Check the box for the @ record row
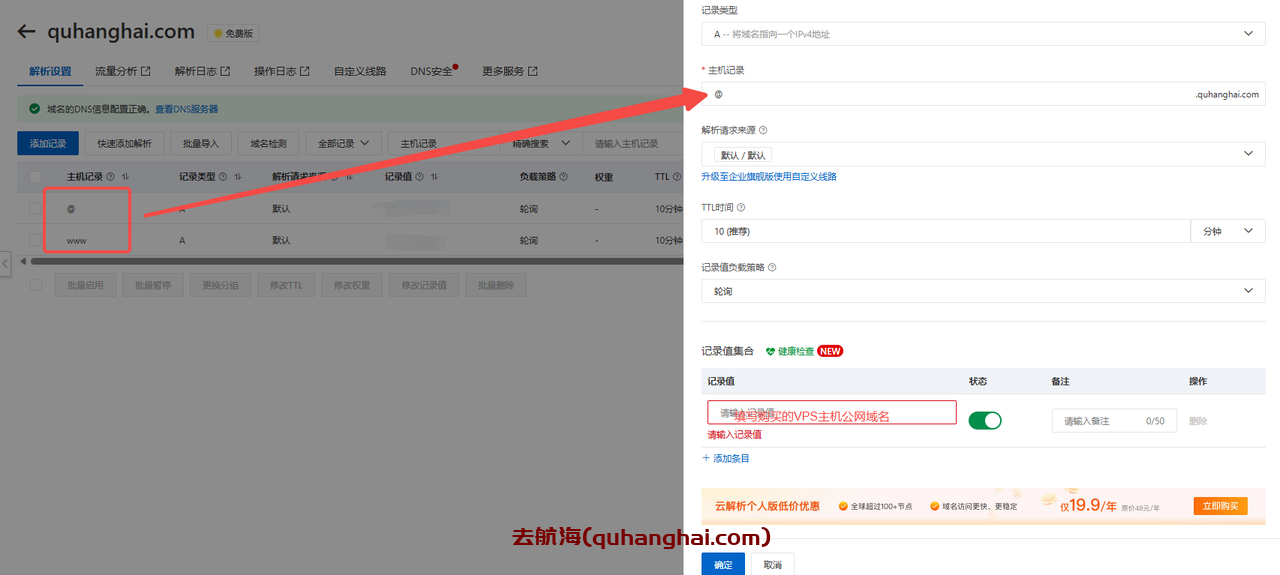 click(x=35, y=209)
